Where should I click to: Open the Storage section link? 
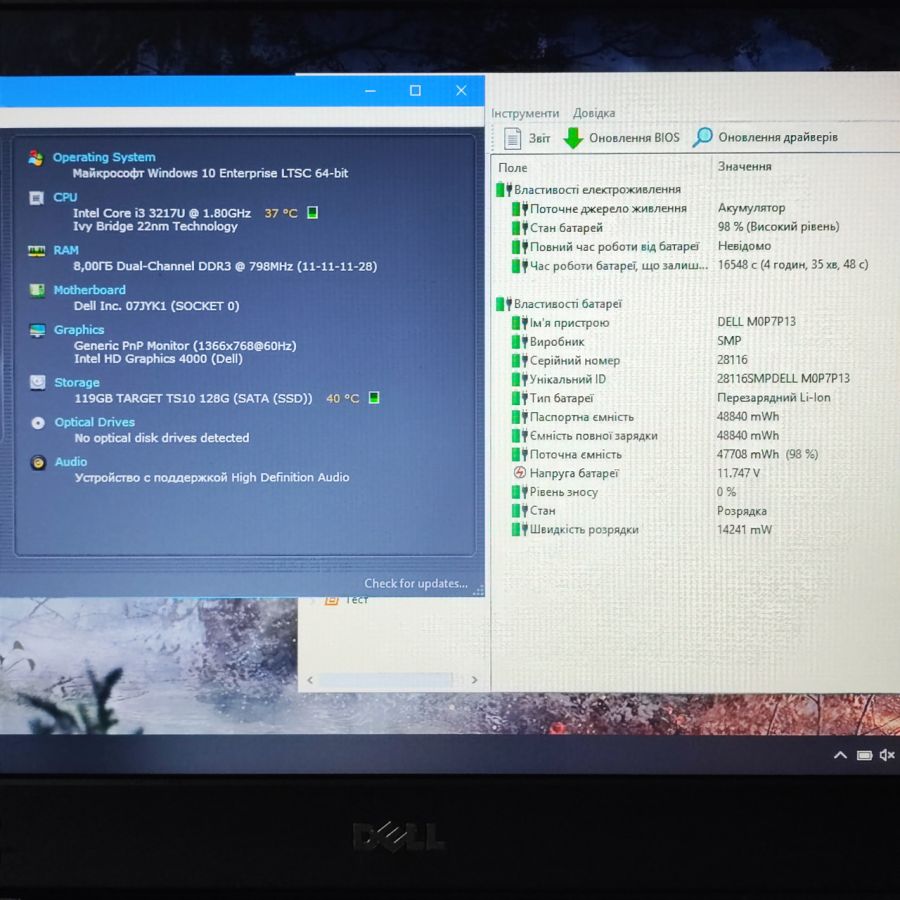[x=77, y=382]
